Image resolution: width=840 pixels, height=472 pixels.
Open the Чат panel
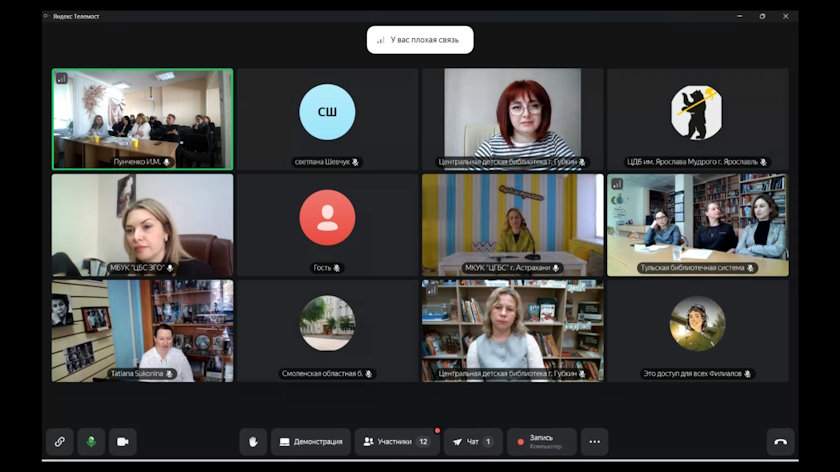click(x=473, y=441)
